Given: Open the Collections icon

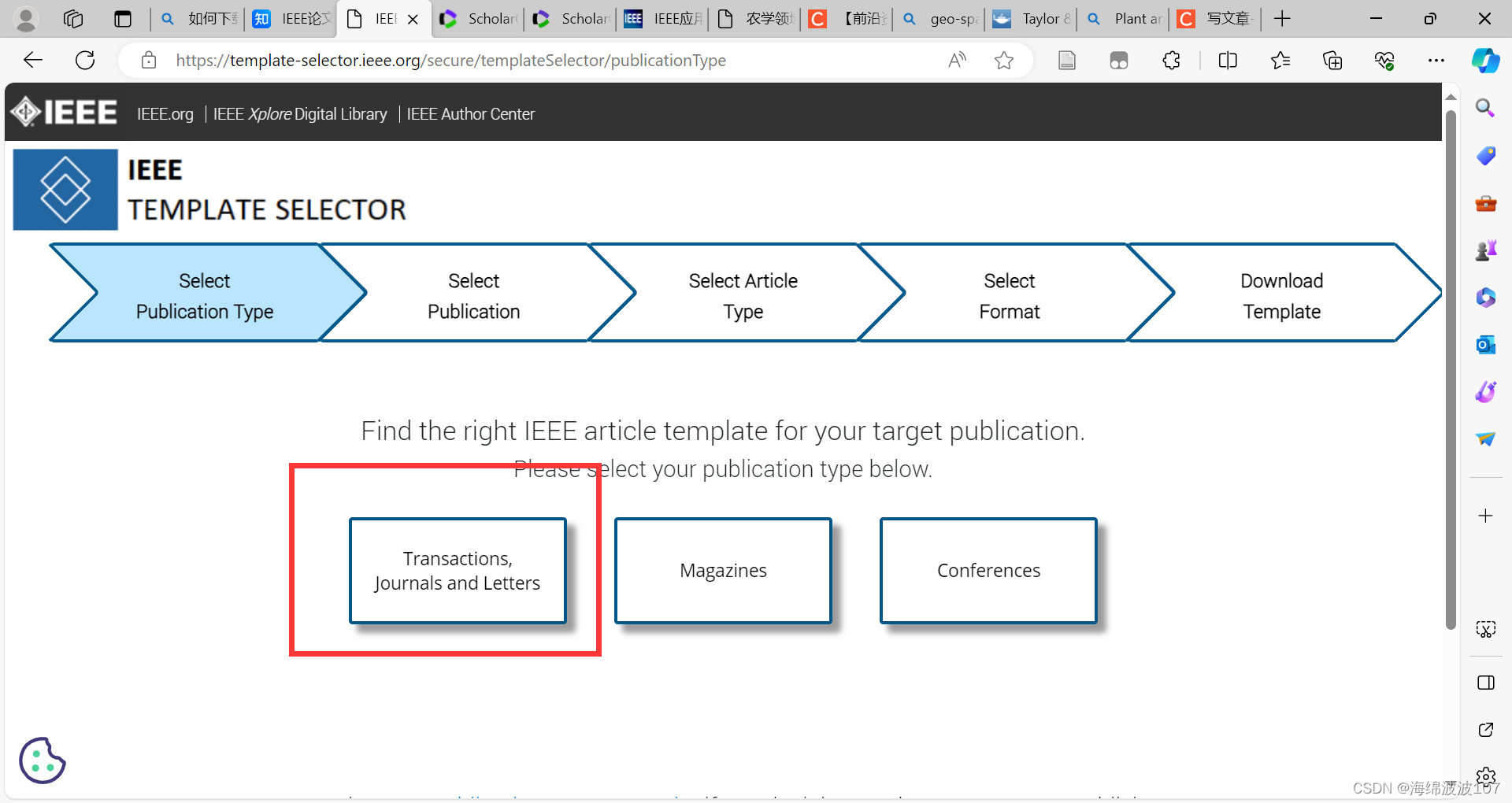Looking at the screenshot, I should coord(1332,61).
